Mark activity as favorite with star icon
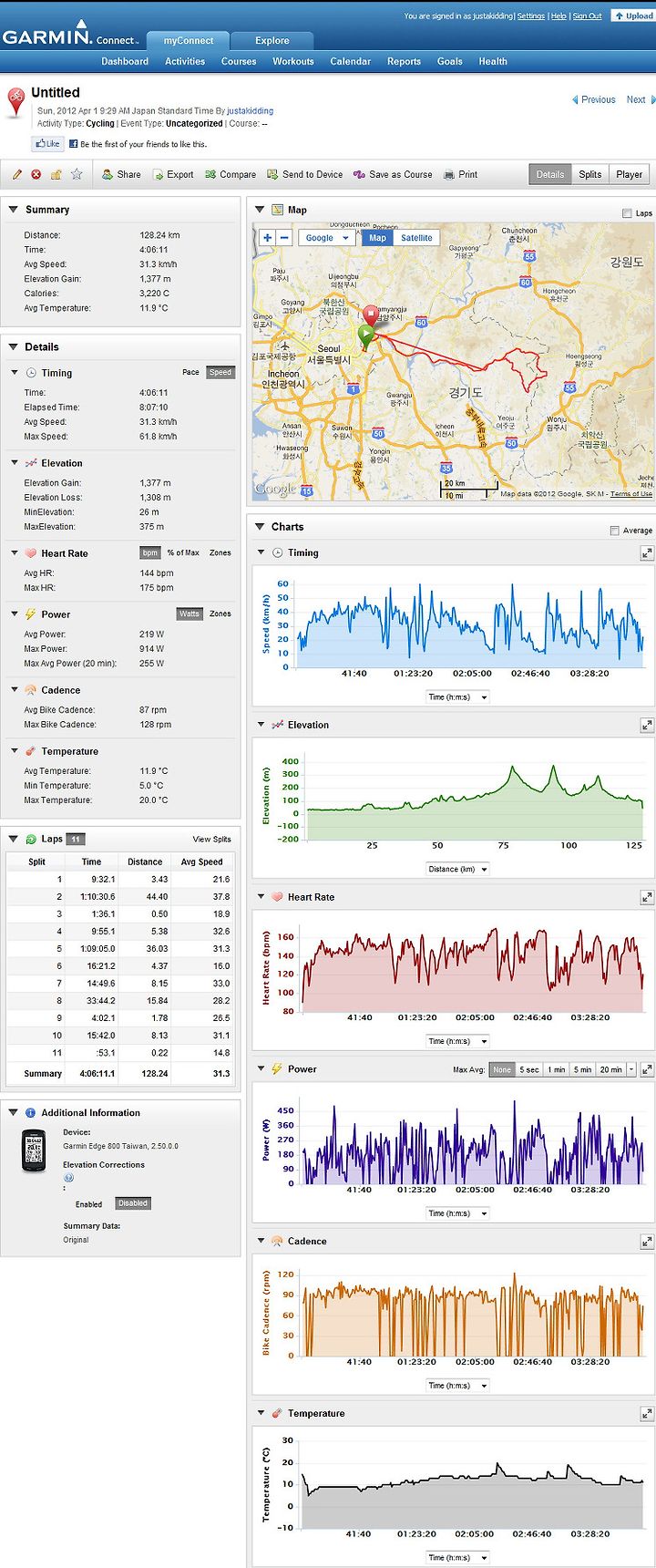Viewport: 656px width, 1568px height. (x=77, y=174)
